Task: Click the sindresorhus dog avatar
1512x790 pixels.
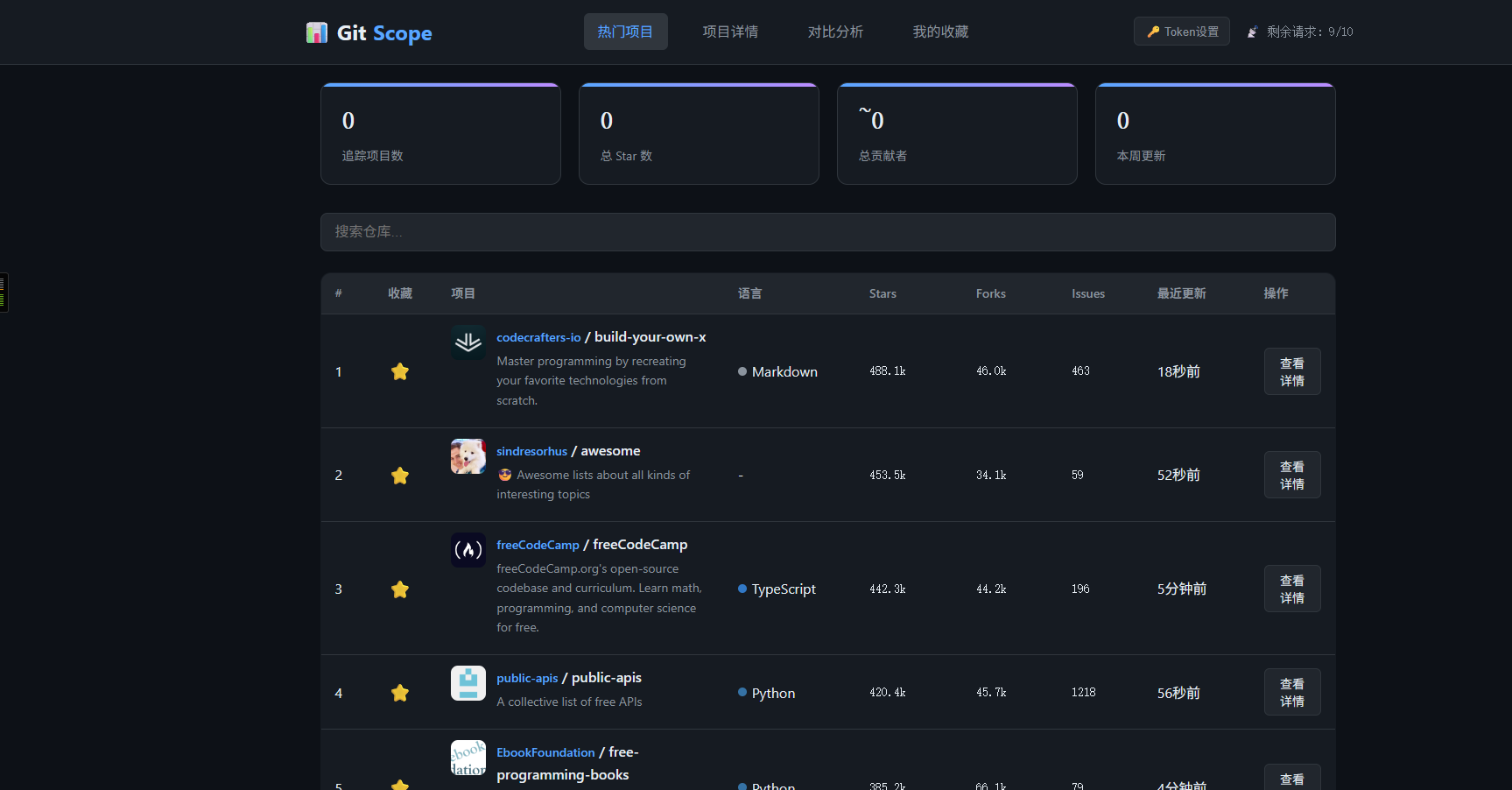Action: (468, 456)
